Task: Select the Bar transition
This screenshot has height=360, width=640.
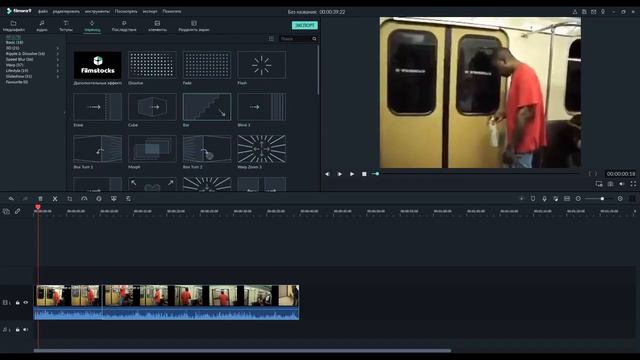Action: (x=207, y=107)
